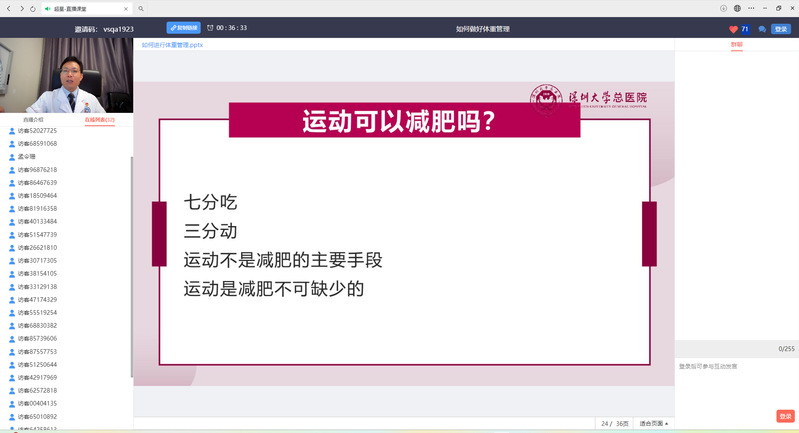Open browser three-dot more menu
The width and height of the screenshot is (799, 433).
751,8
